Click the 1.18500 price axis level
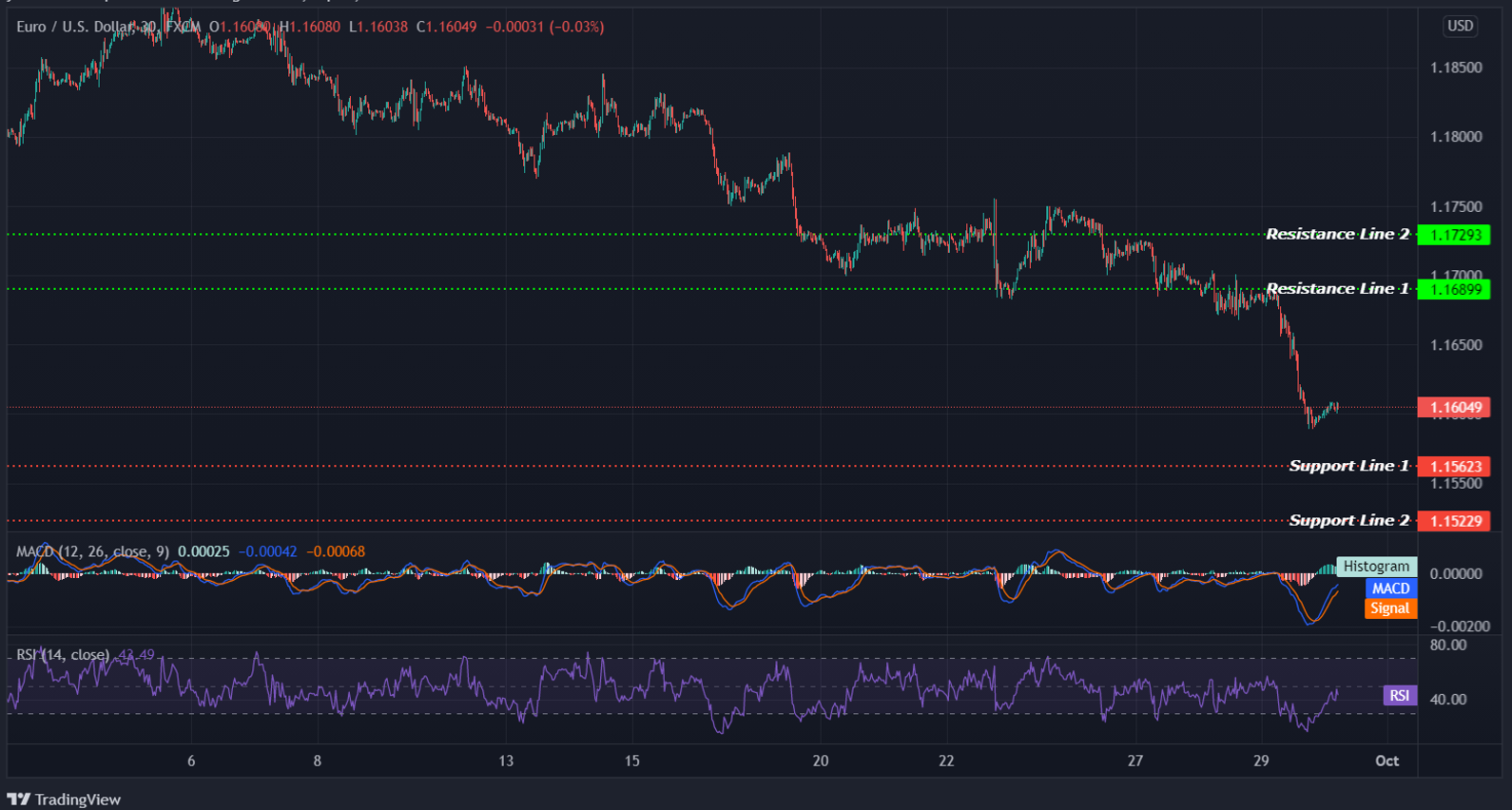Viewport: 1512px width, 810px height. (1456, 67)
